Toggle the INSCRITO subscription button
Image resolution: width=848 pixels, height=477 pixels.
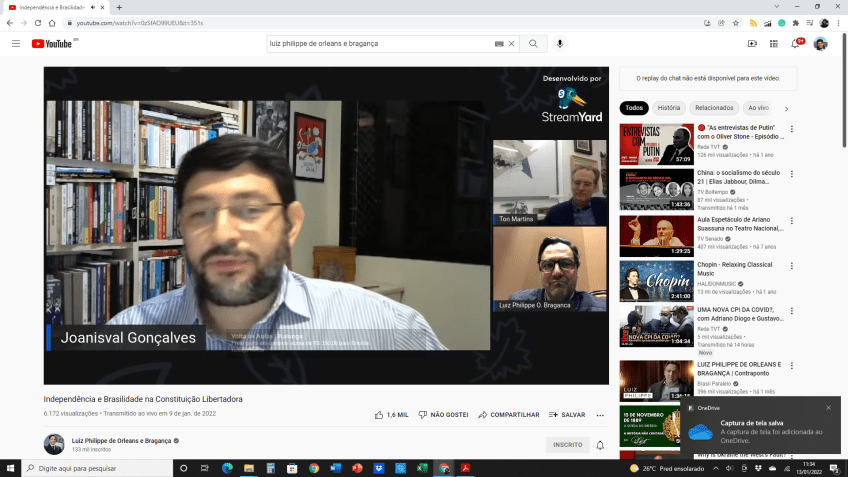pyautogui.click(x=567, y=444)
